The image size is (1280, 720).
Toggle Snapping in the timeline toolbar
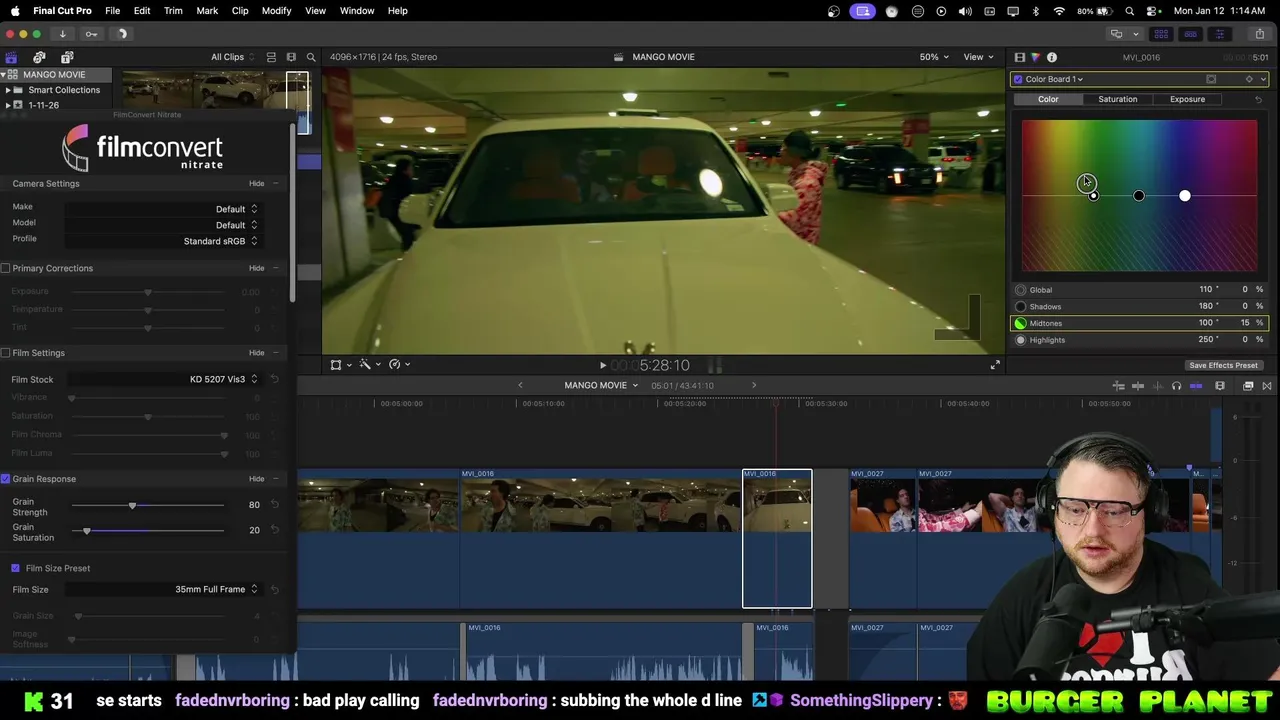(1196, 386)
